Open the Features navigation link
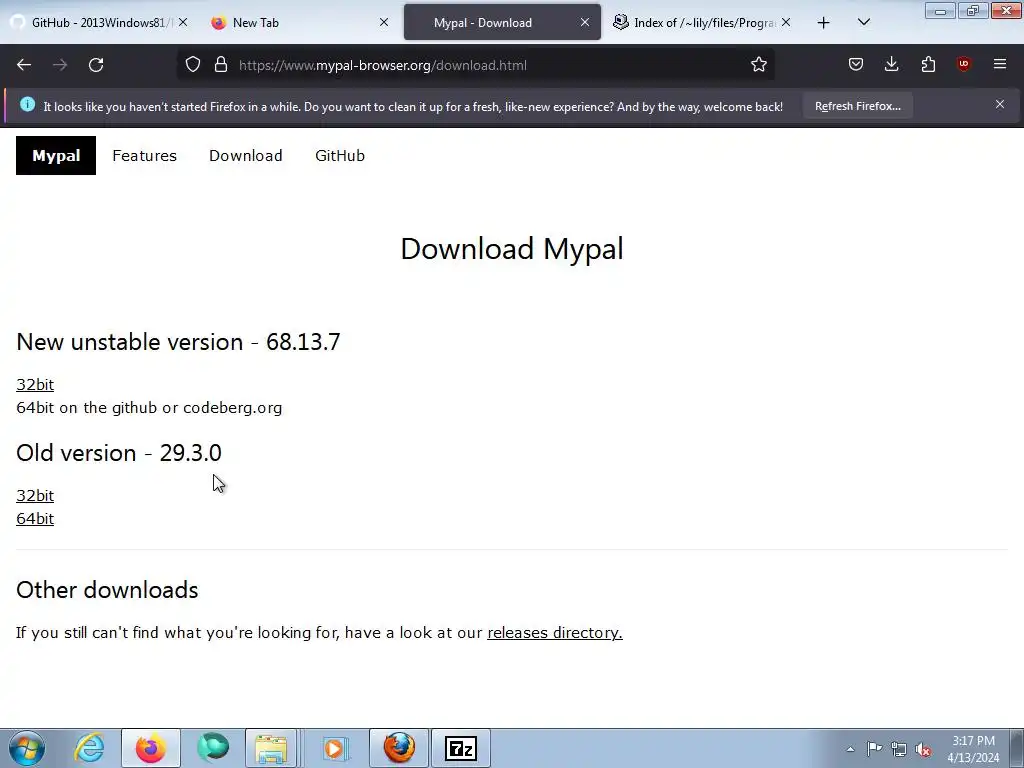 [x=144, y=155]
